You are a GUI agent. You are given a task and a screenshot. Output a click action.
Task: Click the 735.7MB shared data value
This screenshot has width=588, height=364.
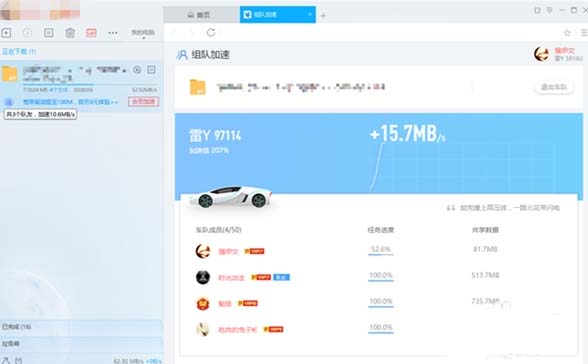[486, 301]
